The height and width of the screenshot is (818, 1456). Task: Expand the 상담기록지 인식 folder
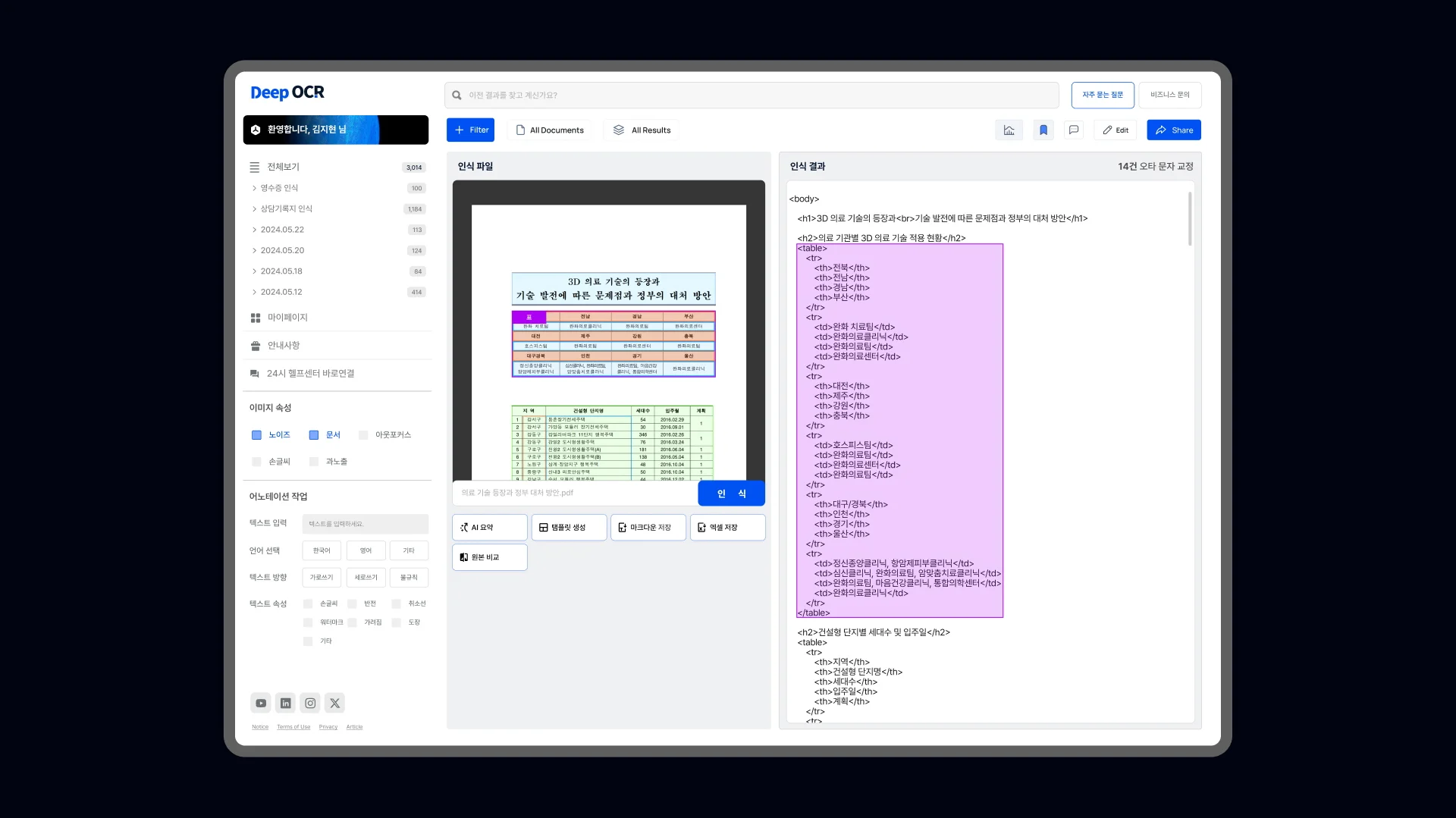286,208
